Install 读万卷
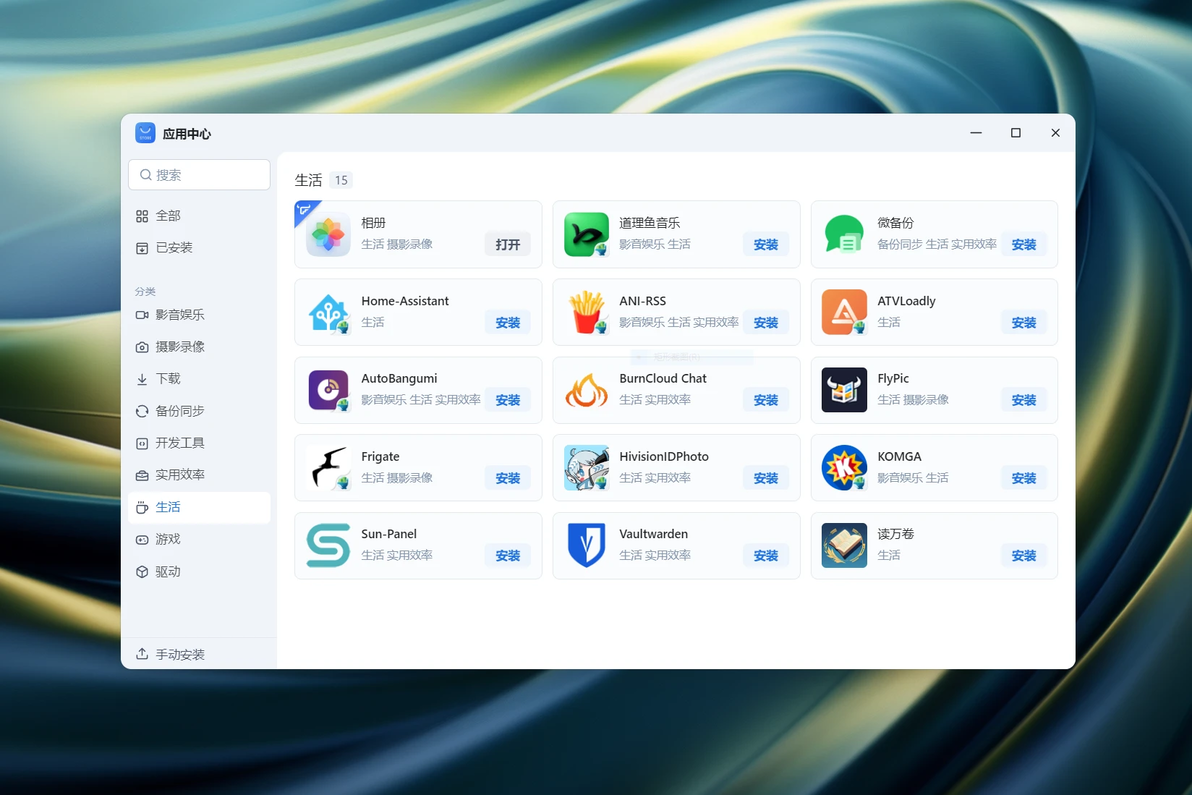1192x795 pixels. [x=1023, y=556]
